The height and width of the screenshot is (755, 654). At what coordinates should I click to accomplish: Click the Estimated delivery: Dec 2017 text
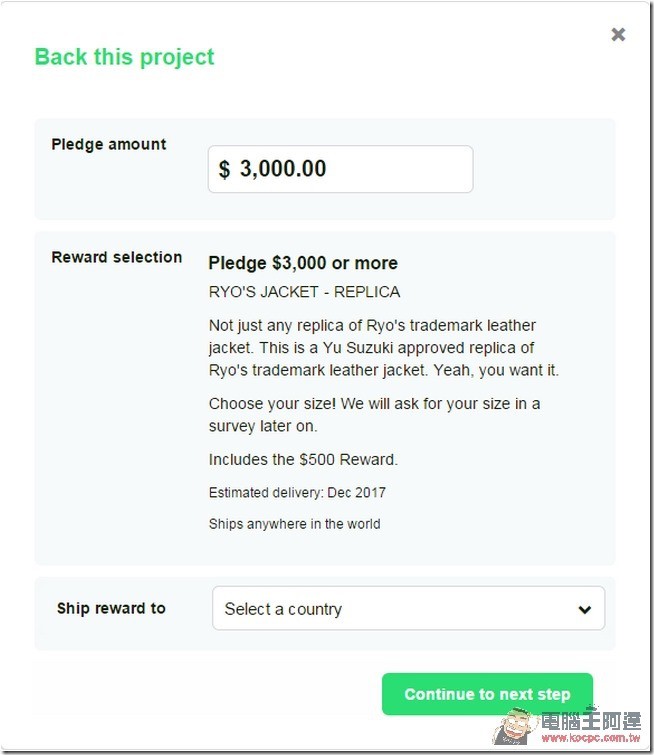tap(297, 493)
